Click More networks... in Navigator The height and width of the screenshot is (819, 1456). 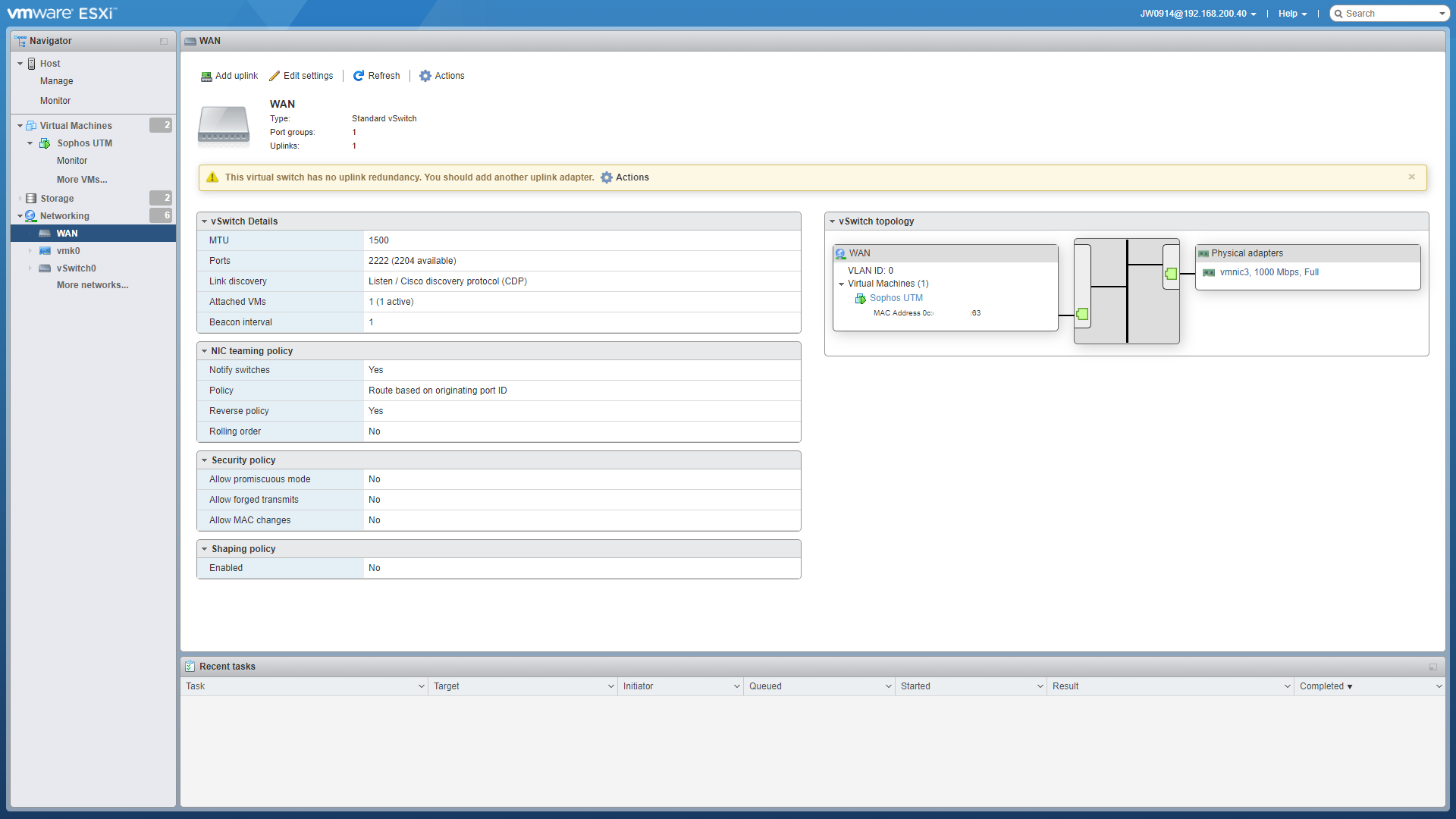93,285
